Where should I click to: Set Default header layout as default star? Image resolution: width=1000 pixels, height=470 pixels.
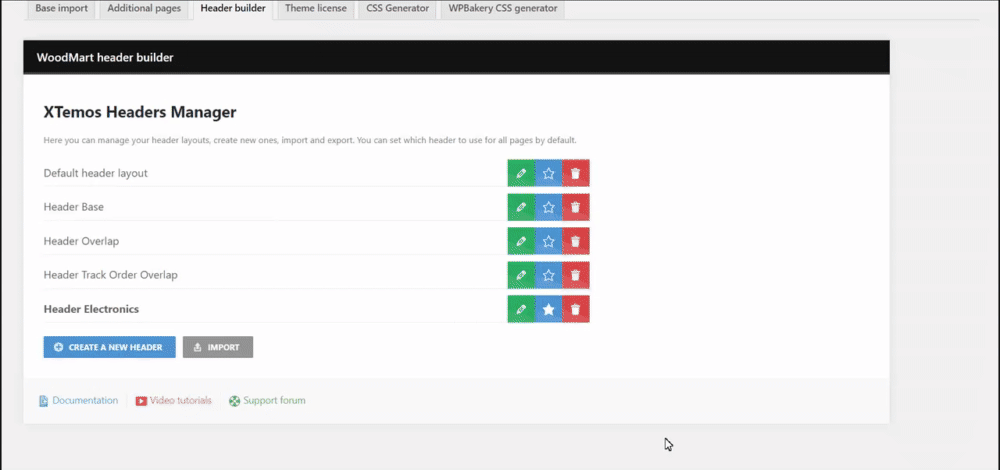tap(548, 173)
